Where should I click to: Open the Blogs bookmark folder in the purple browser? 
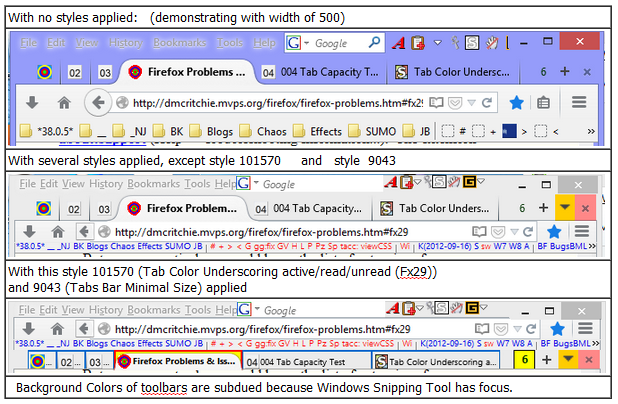211,131
